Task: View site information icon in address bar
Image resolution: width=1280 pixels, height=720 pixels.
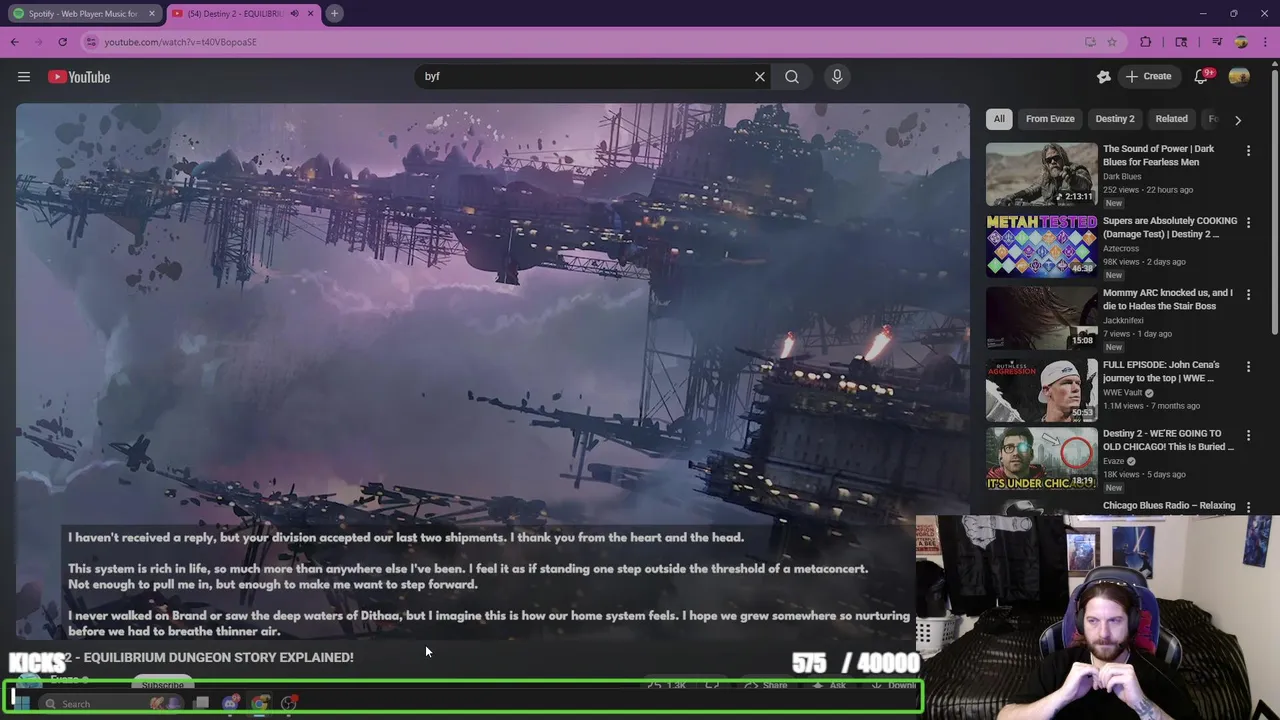Action: [91, 42]
